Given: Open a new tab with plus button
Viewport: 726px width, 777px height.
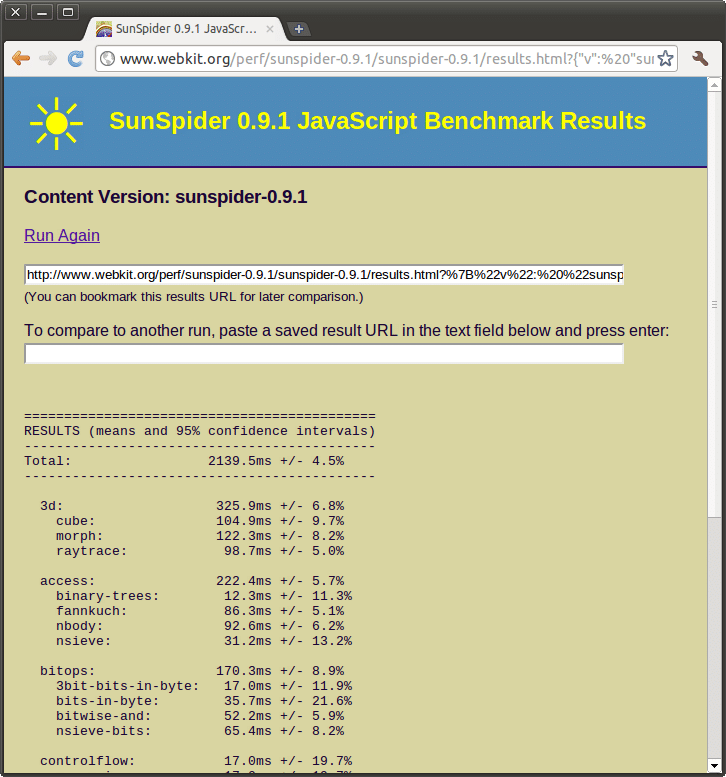Looking at the screenshot, I should (x=299, y=29).
